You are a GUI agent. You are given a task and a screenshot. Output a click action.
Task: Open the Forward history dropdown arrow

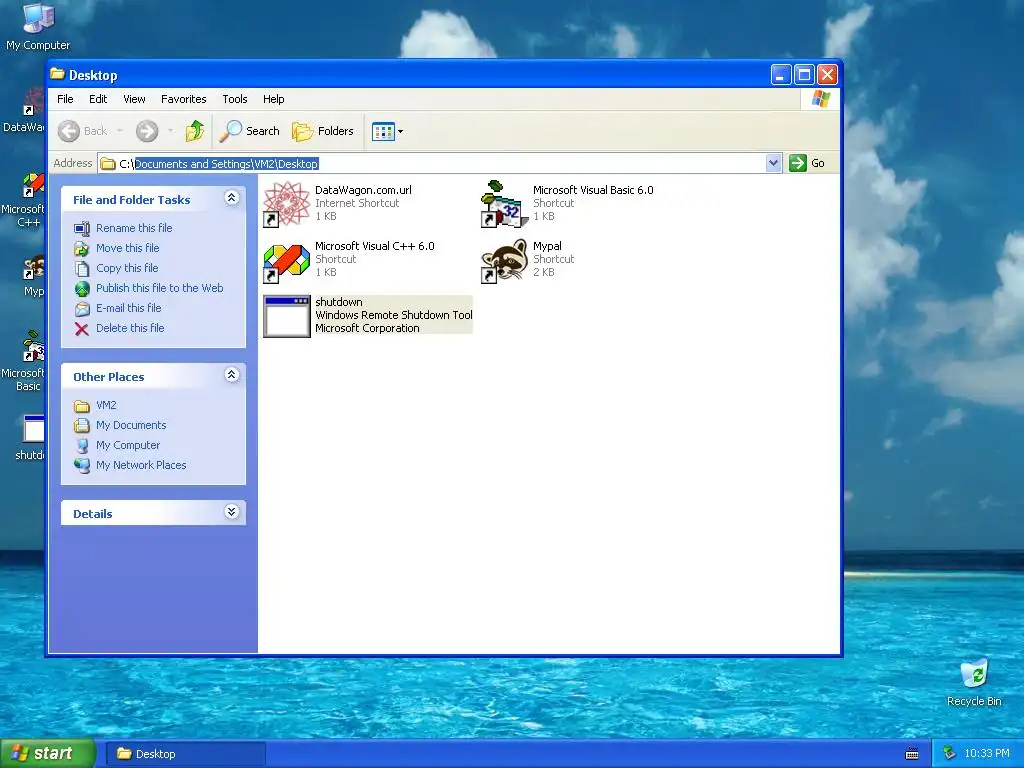pyautogui.click(x=170, y=131)
